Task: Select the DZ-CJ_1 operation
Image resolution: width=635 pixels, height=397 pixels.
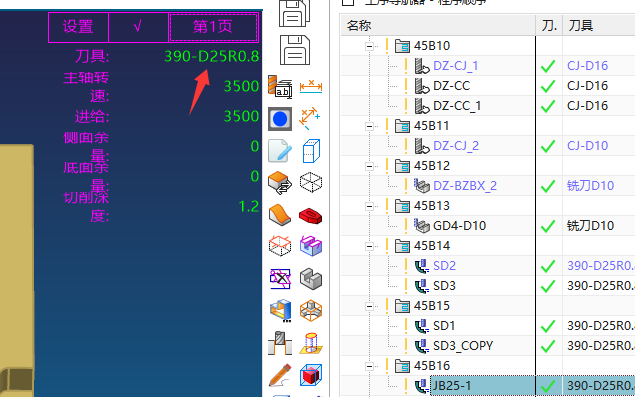Action: pyautogui.click(x=456, y=66)
